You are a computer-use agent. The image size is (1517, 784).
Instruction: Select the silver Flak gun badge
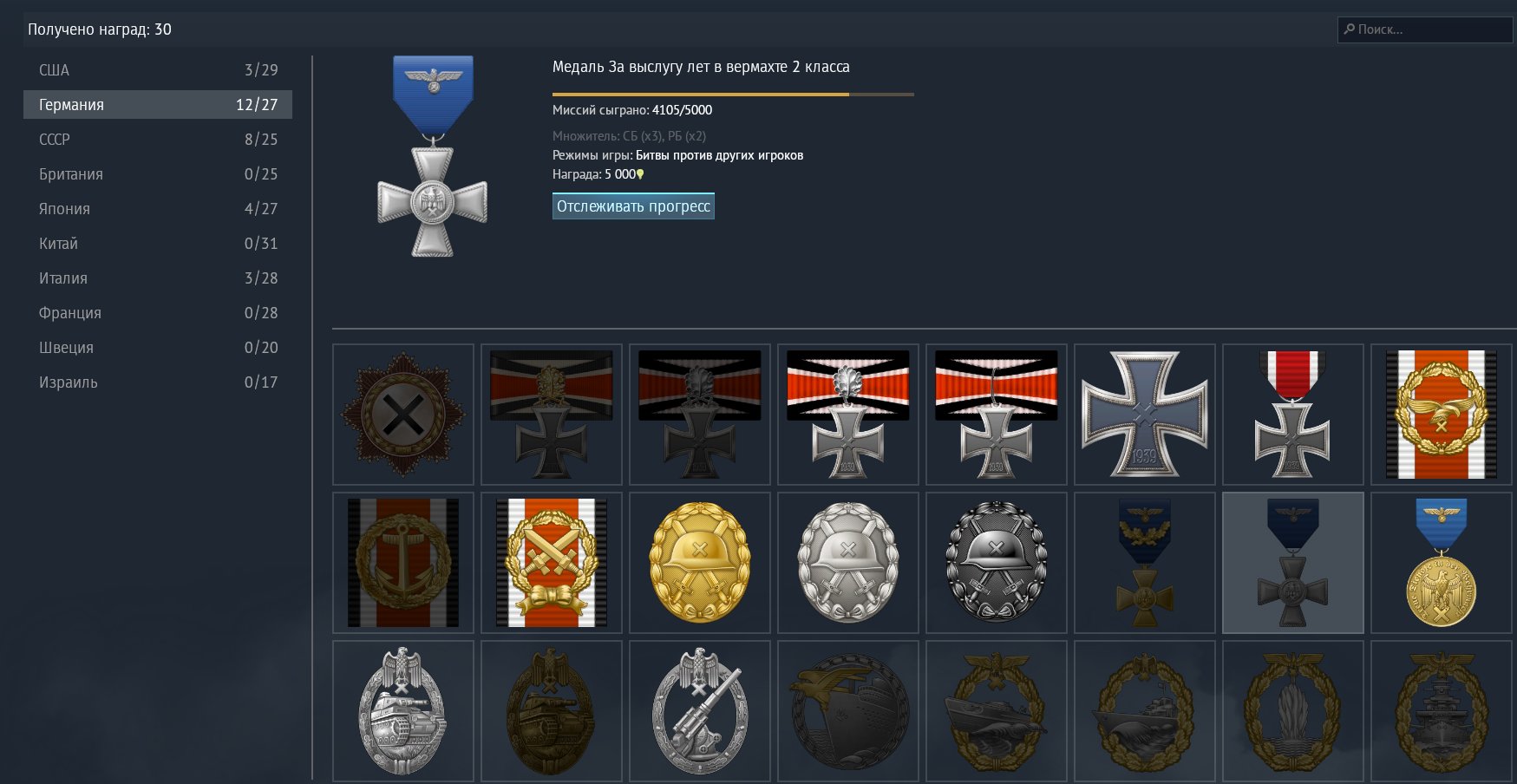tap(700, 711)
